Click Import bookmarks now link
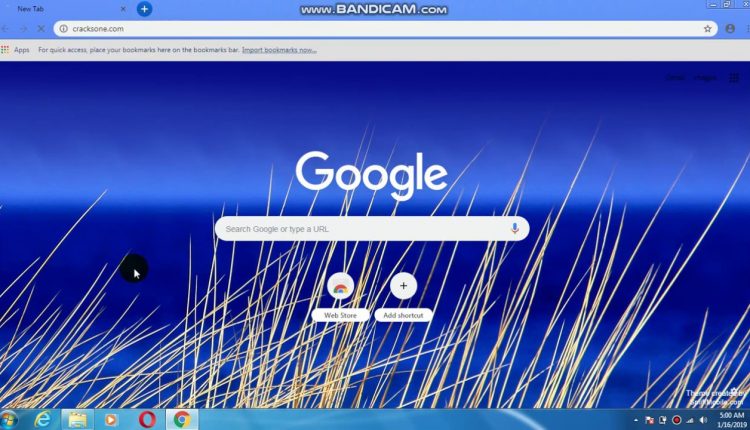 coord(279,50)
